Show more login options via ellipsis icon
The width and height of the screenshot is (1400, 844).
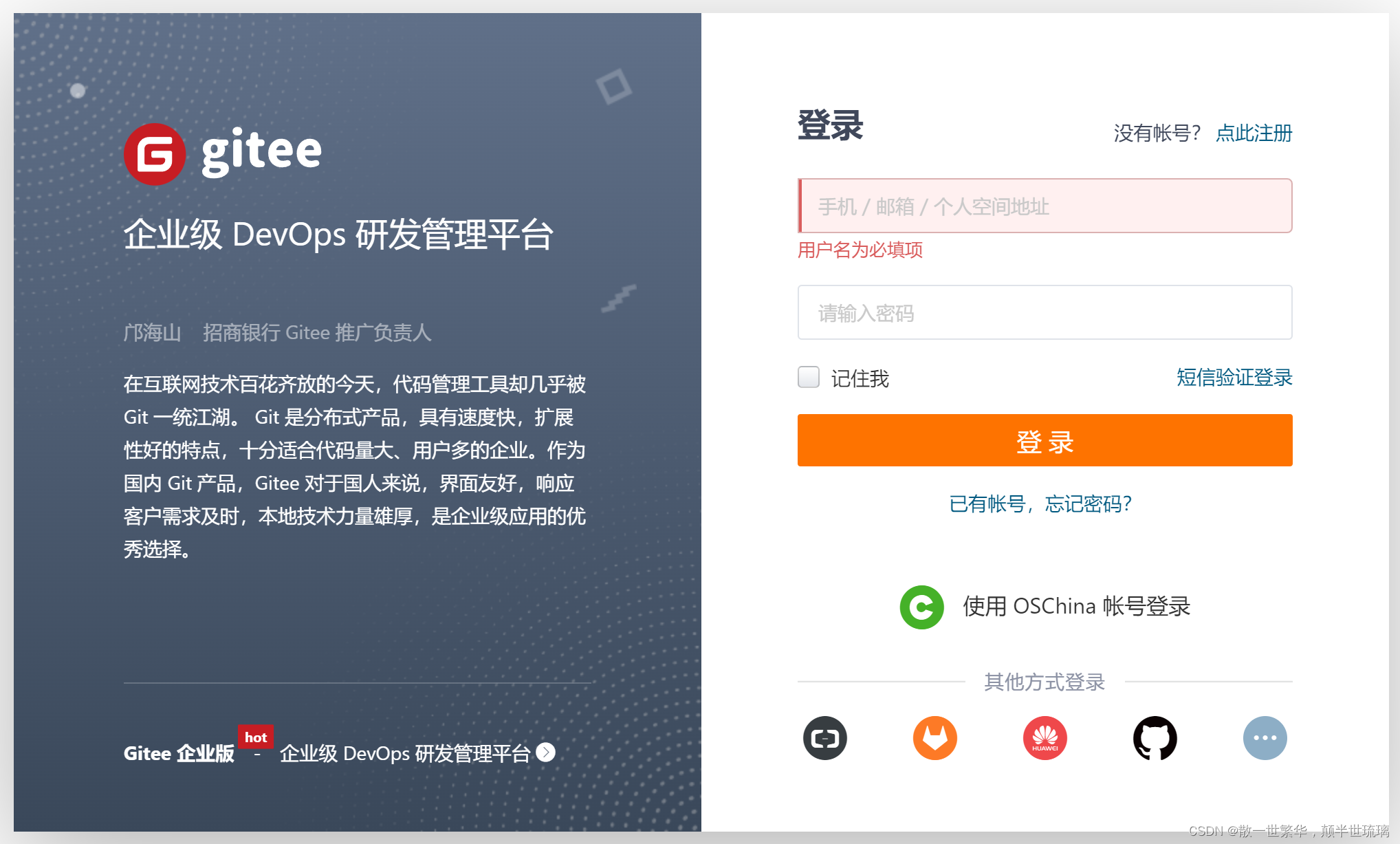point(1265,738)
